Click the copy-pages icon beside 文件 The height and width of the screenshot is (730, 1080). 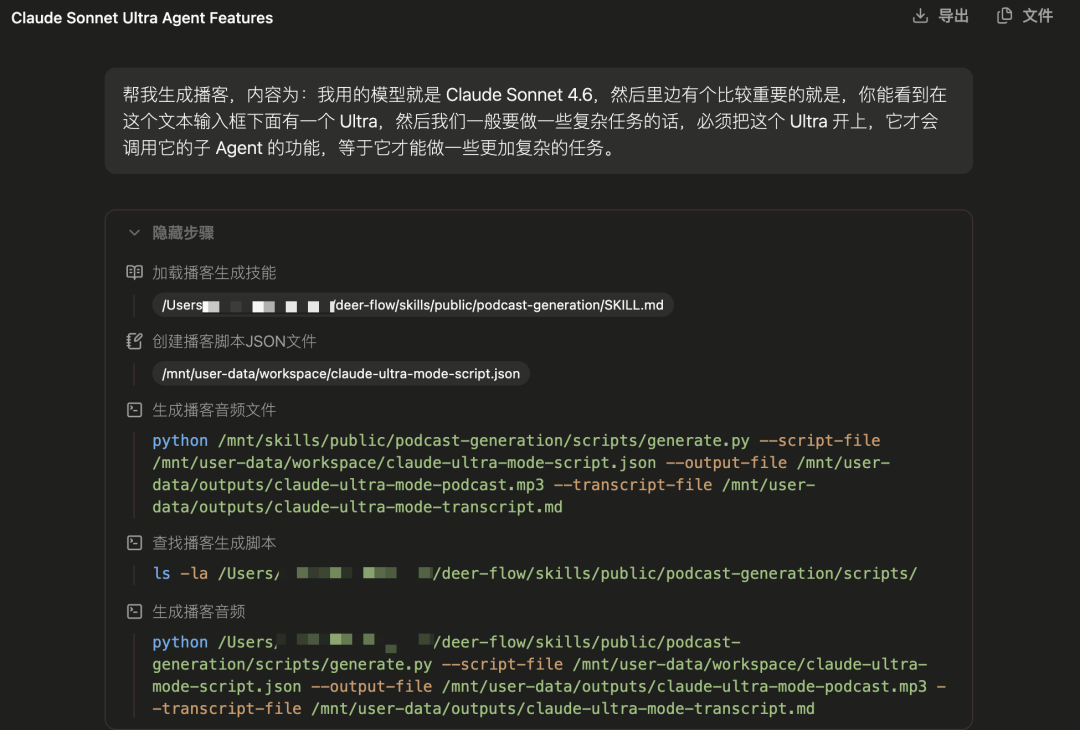[x=1004, y=16]
